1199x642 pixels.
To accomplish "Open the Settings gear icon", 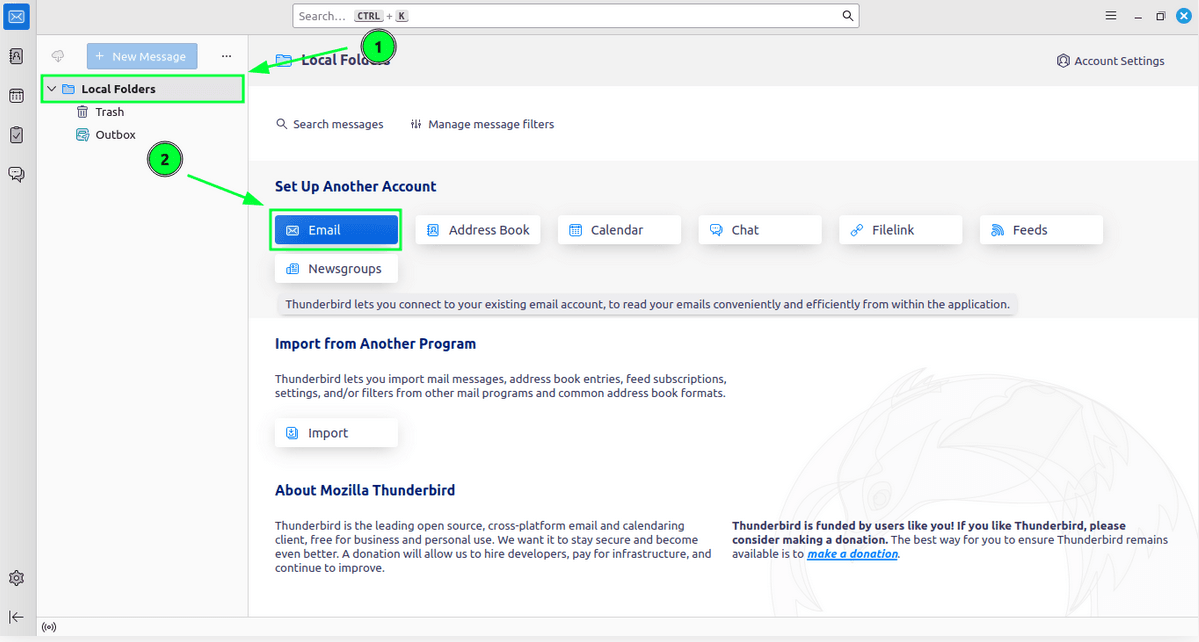I will (17, 578).
